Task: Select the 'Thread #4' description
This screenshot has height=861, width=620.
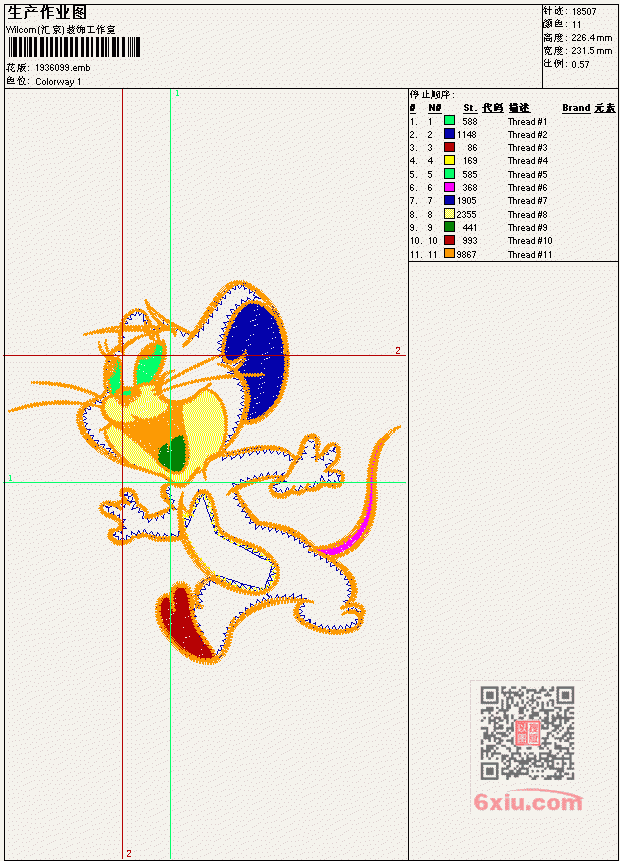Action: 527,161
